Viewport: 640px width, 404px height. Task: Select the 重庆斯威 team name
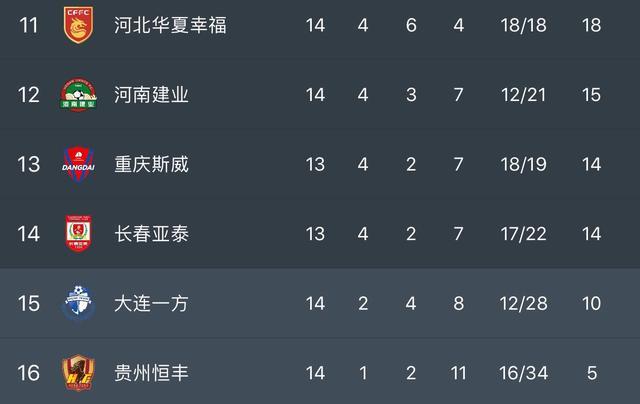pos(151,164)
